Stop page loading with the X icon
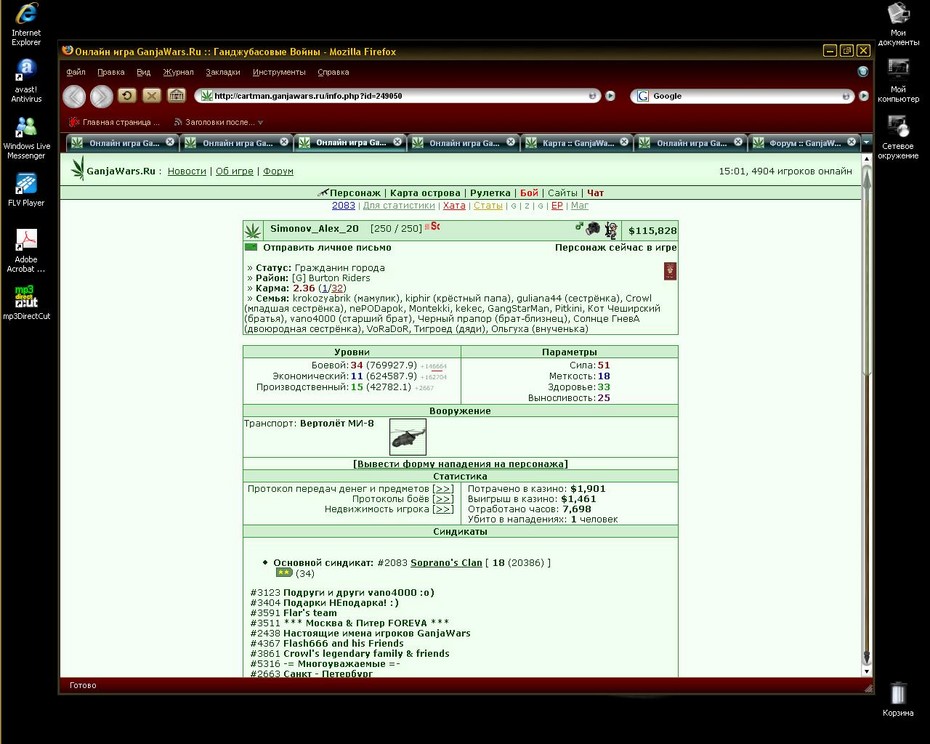The image size is (930, 744). click(x=152, y=95)
